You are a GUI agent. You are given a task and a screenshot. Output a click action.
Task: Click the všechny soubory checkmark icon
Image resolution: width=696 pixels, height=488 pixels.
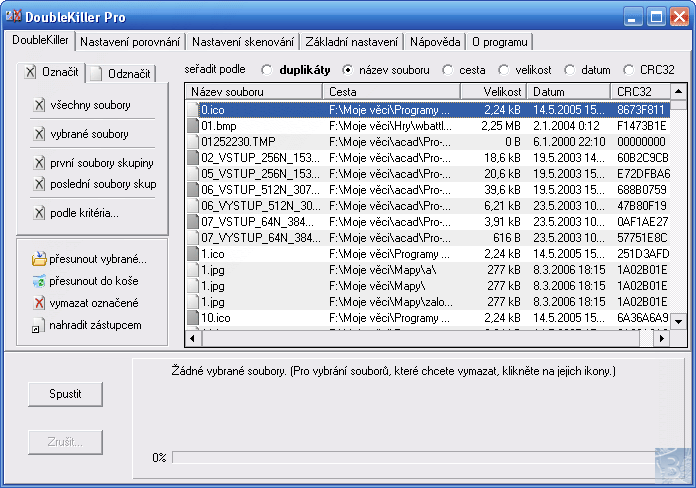click(39, 105)
